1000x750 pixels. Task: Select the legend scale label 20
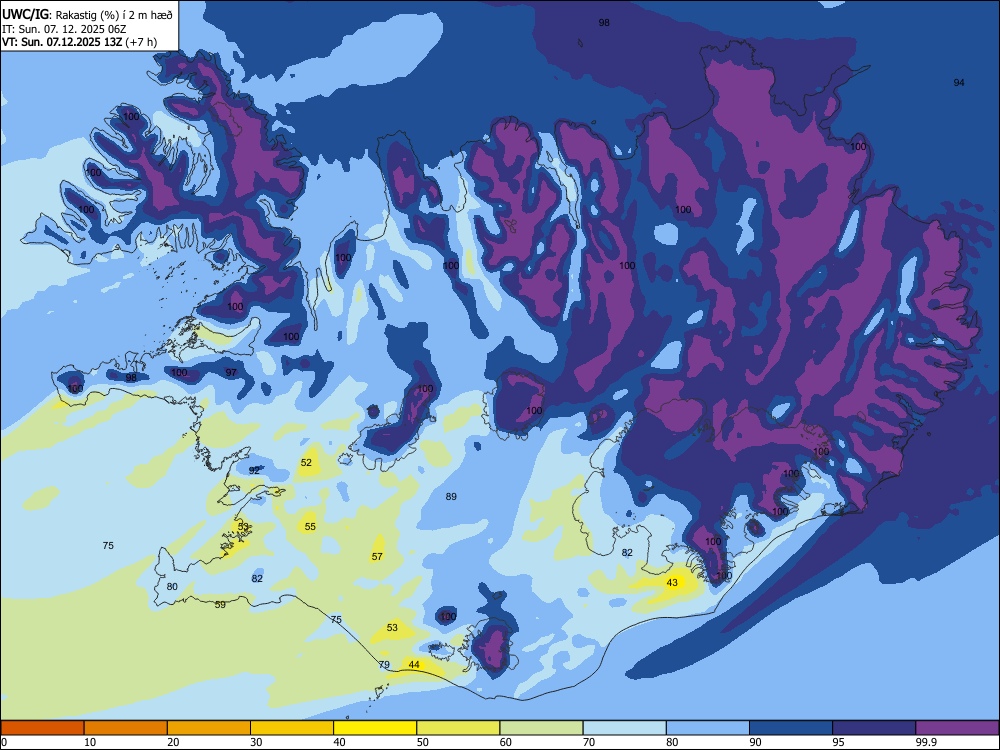click(x=173, y=742)
